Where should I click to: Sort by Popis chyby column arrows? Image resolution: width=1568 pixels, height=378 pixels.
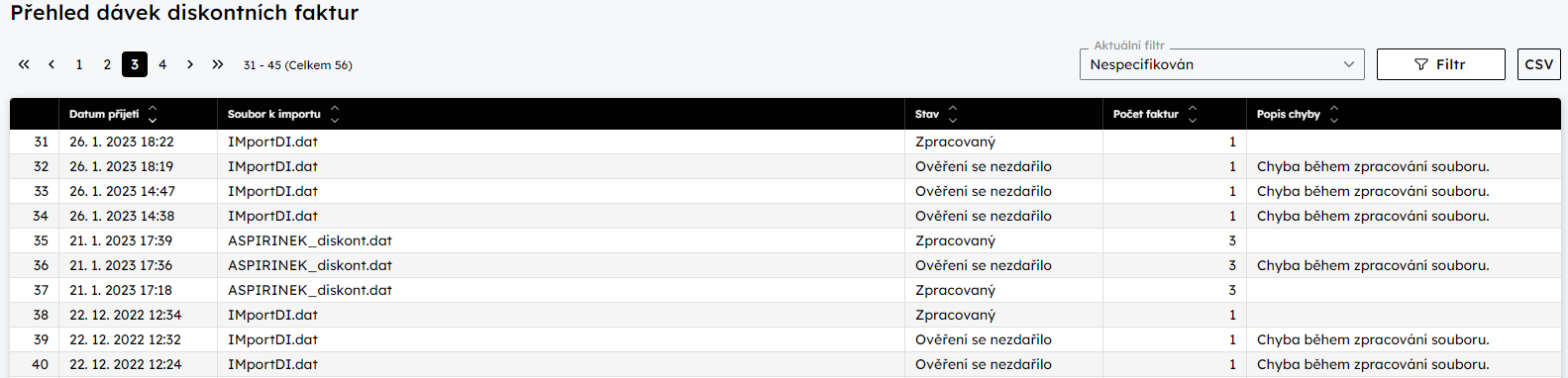[x=1334, y=114]
